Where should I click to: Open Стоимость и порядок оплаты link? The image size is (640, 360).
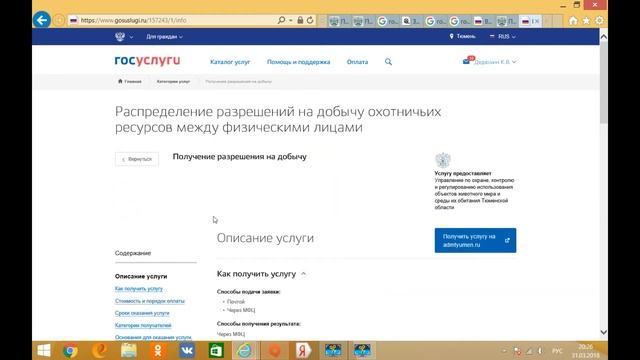pyautogui.click(x=150, y=301)
